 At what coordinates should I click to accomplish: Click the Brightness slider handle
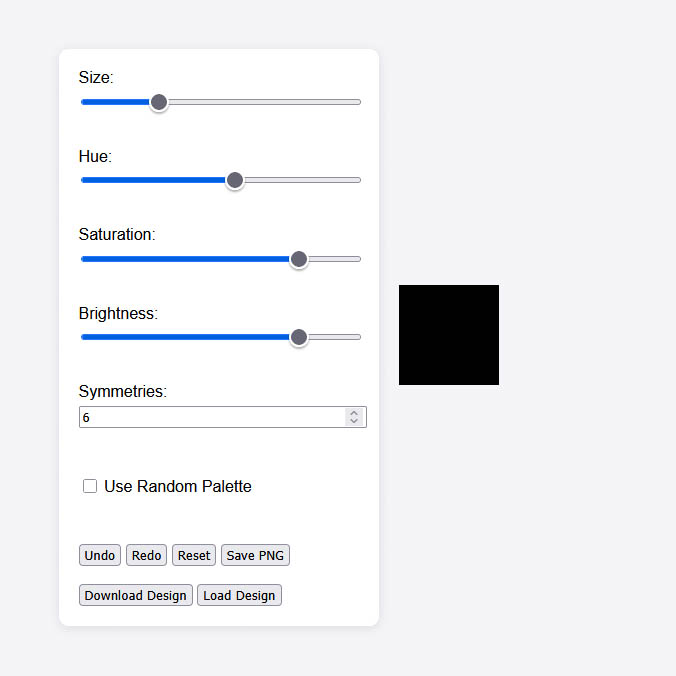click(299, 337)
